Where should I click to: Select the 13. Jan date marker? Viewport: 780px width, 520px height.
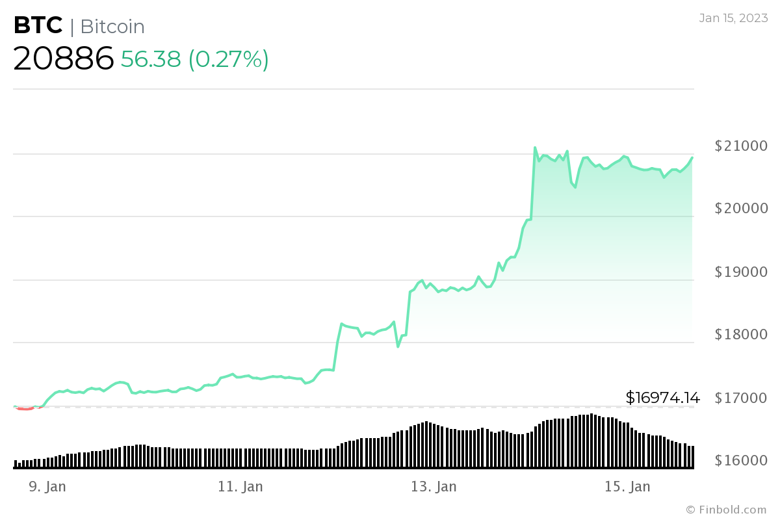tap(433, 486)
